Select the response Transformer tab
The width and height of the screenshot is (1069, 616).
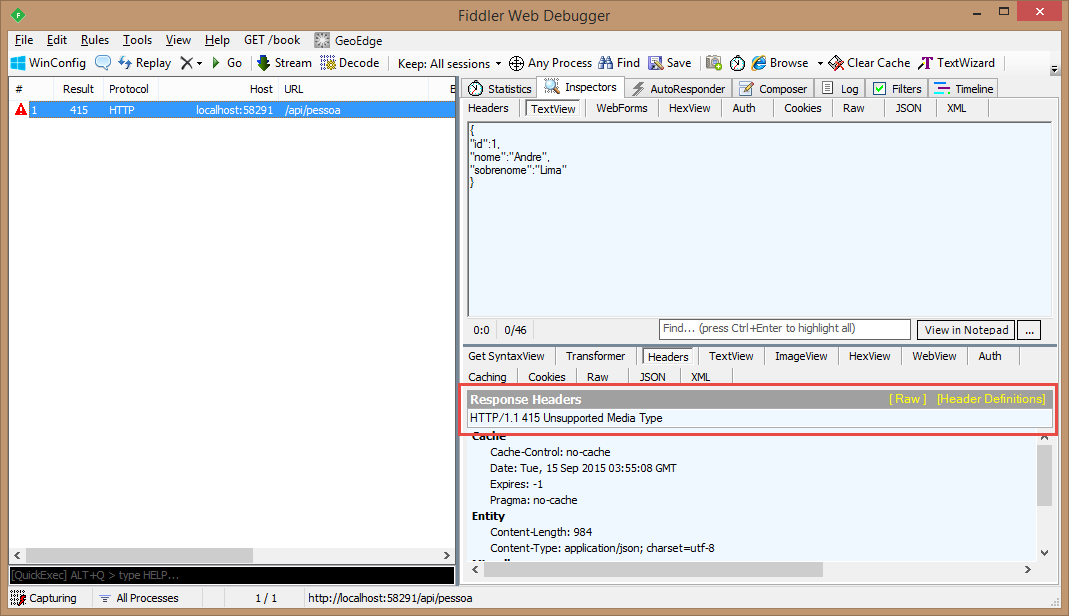[595, 356]
